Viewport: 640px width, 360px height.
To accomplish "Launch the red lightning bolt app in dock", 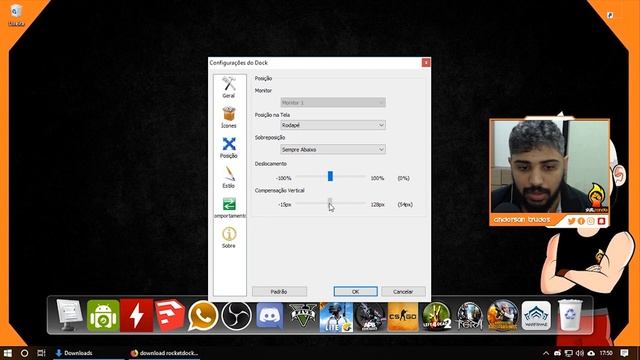I will coord(136,316).
